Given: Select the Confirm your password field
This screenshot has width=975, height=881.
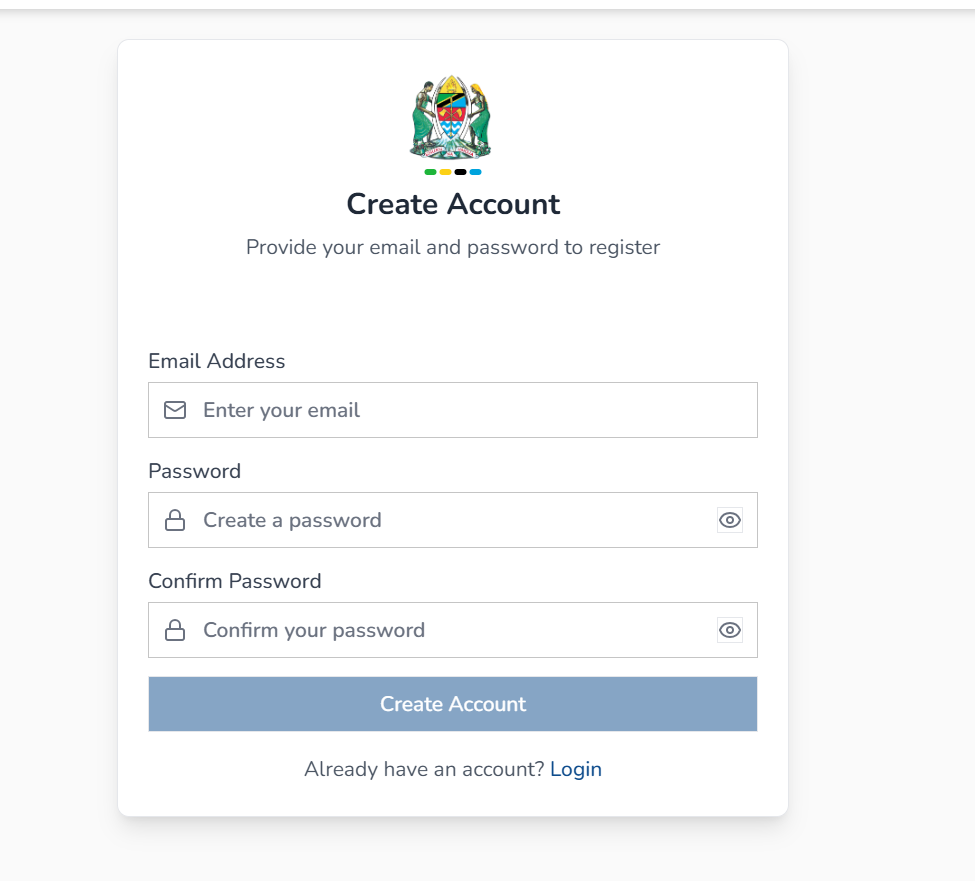Looking at the screenshot, I should pos(450,630).
